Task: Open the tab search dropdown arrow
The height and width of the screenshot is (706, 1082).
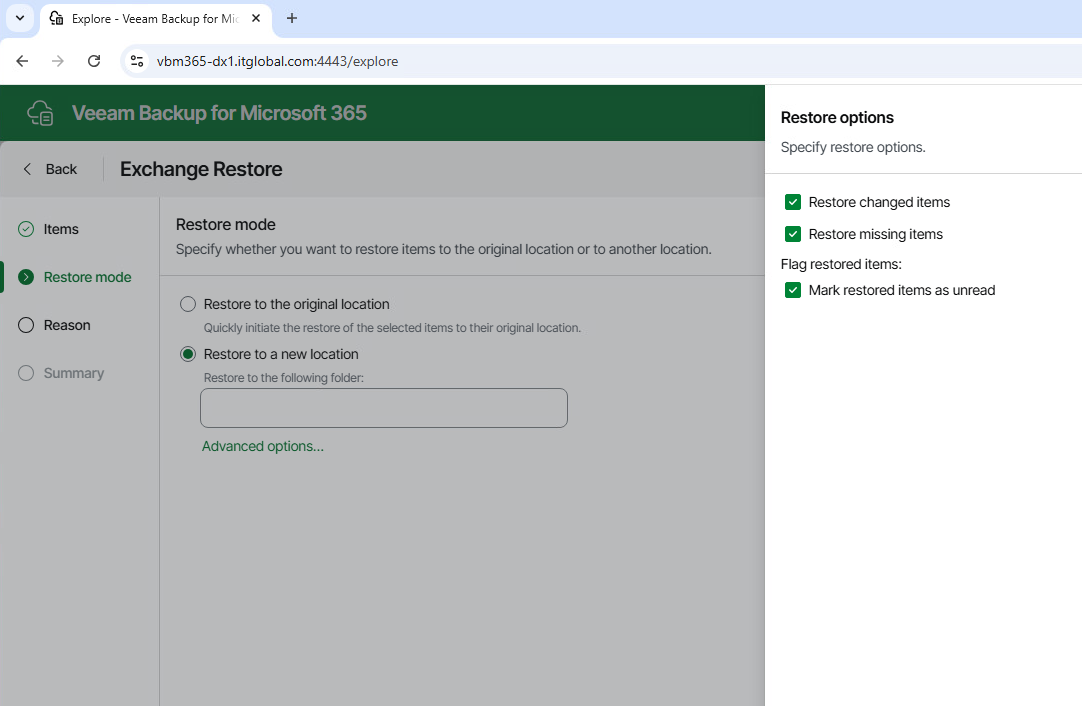Action: point(20,18)
